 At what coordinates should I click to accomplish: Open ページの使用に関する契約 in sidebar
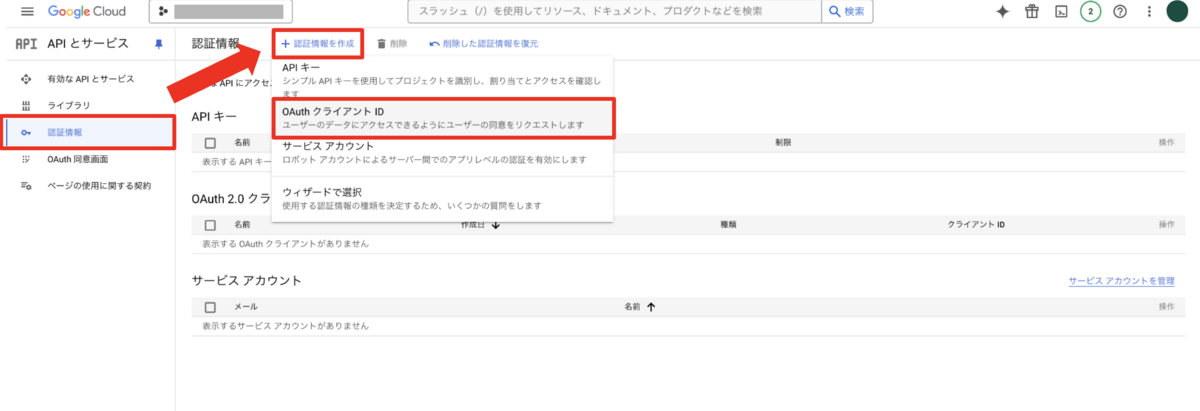pos(99,185)
